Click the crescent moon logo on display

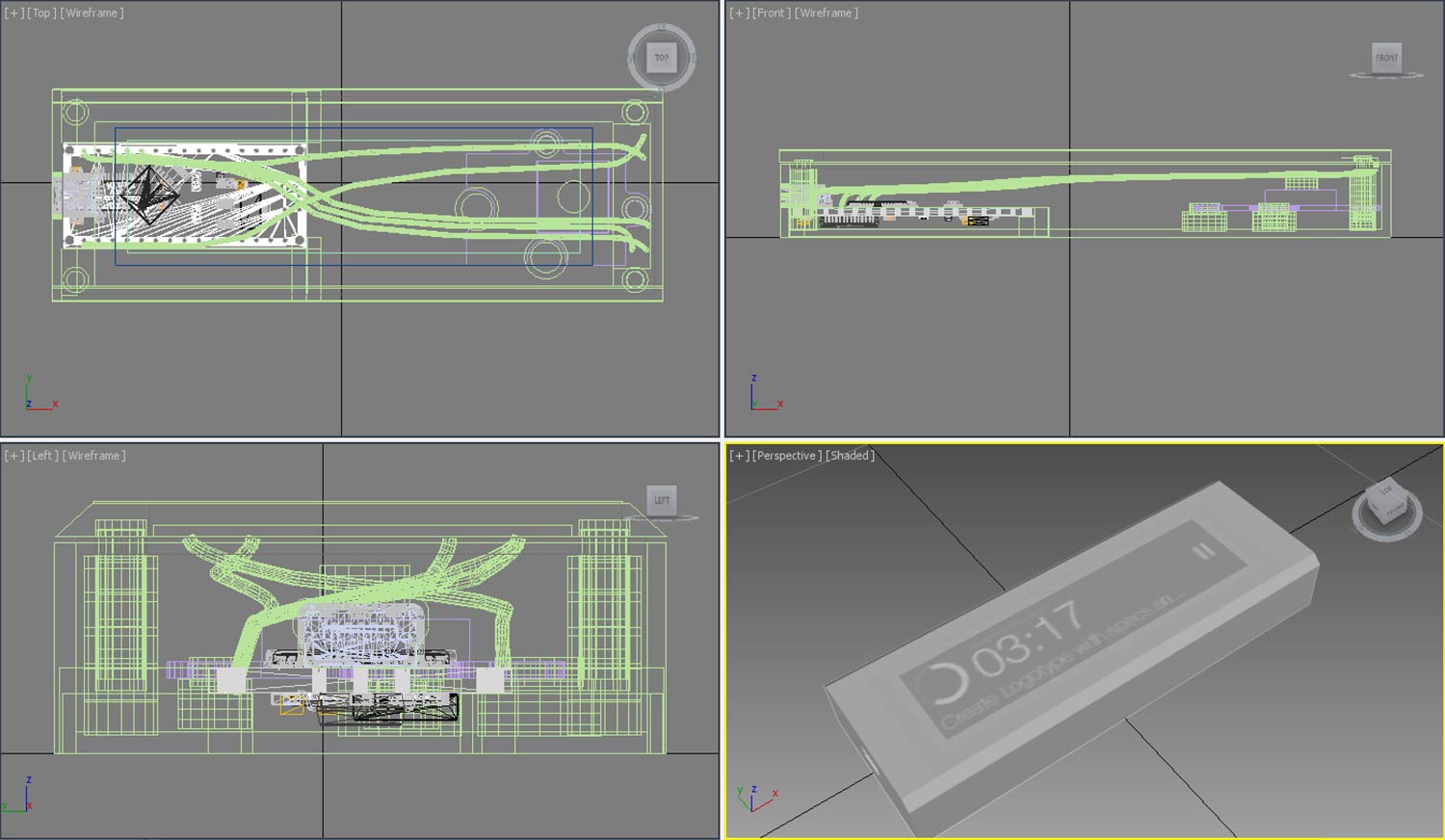tap(944, 683)
